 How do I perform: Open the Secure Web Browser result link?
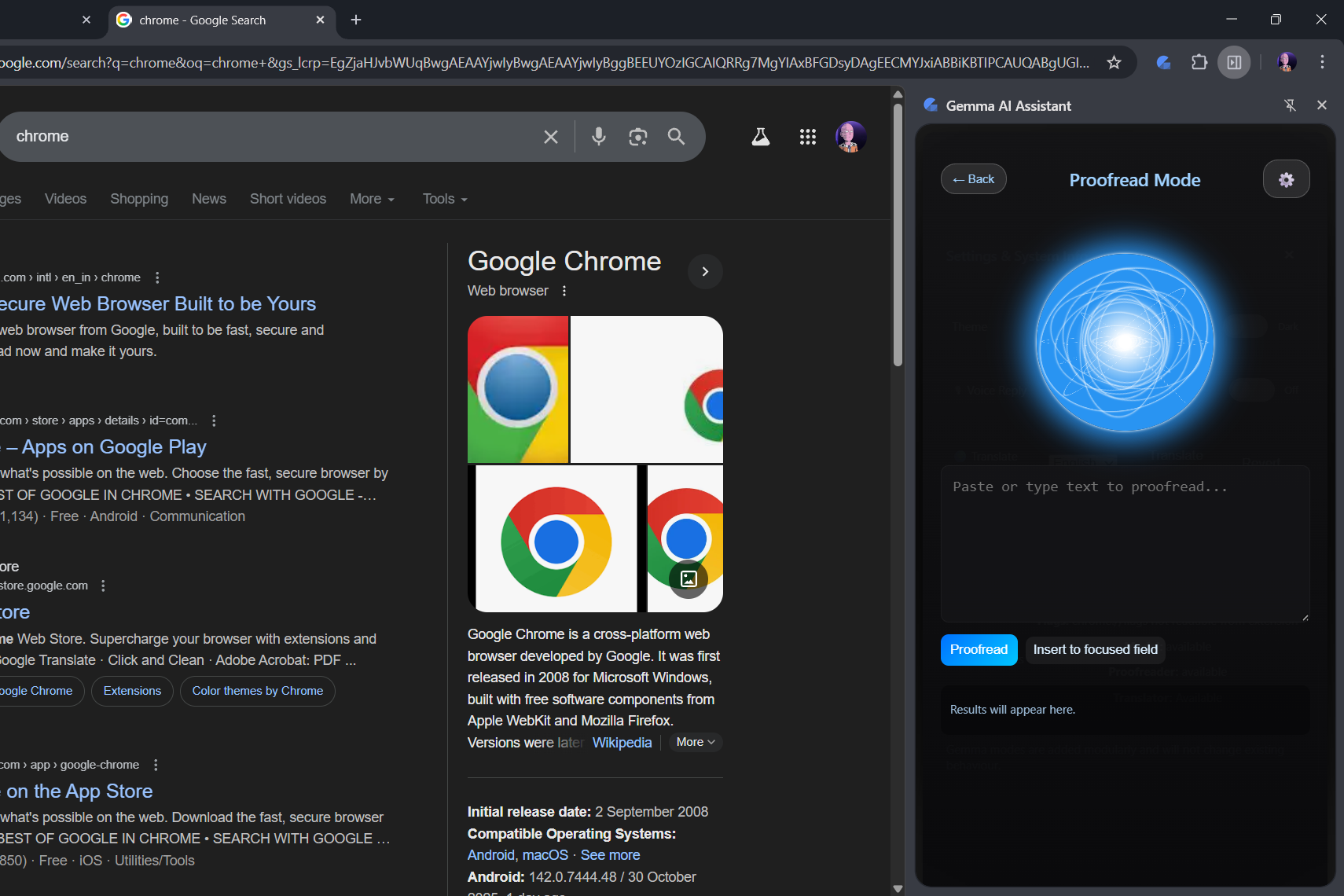pyautogui.click(x=157, y=304)
